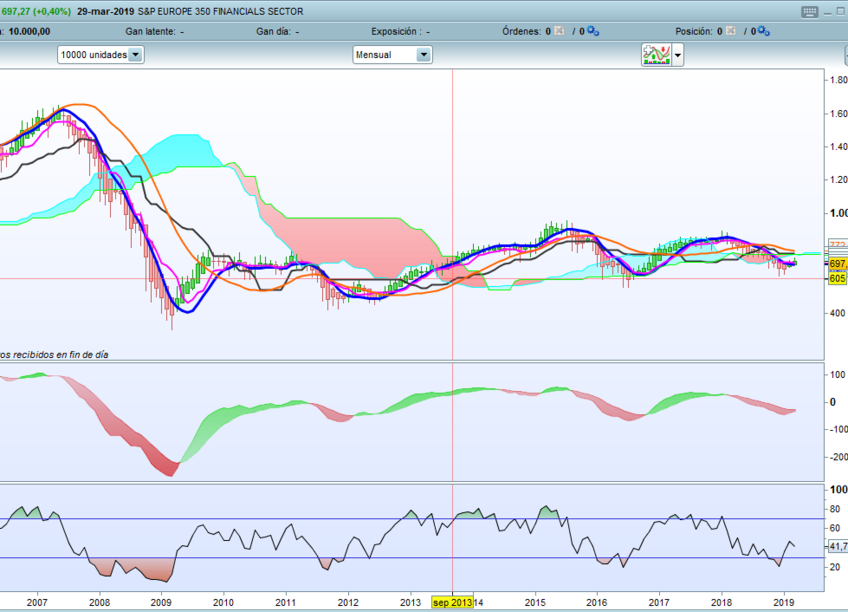This screenshot has height=612, width=848.
Task: Click the 29-mar-2019 date label
Action: pos(105,11)
